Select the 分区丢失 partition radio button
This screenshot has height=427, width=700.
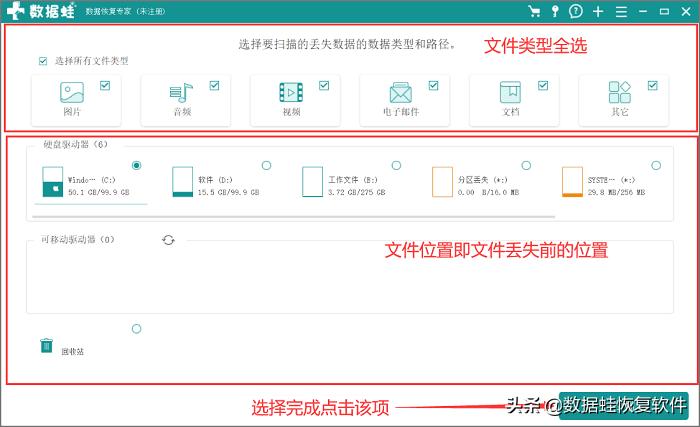click(526, 165)
